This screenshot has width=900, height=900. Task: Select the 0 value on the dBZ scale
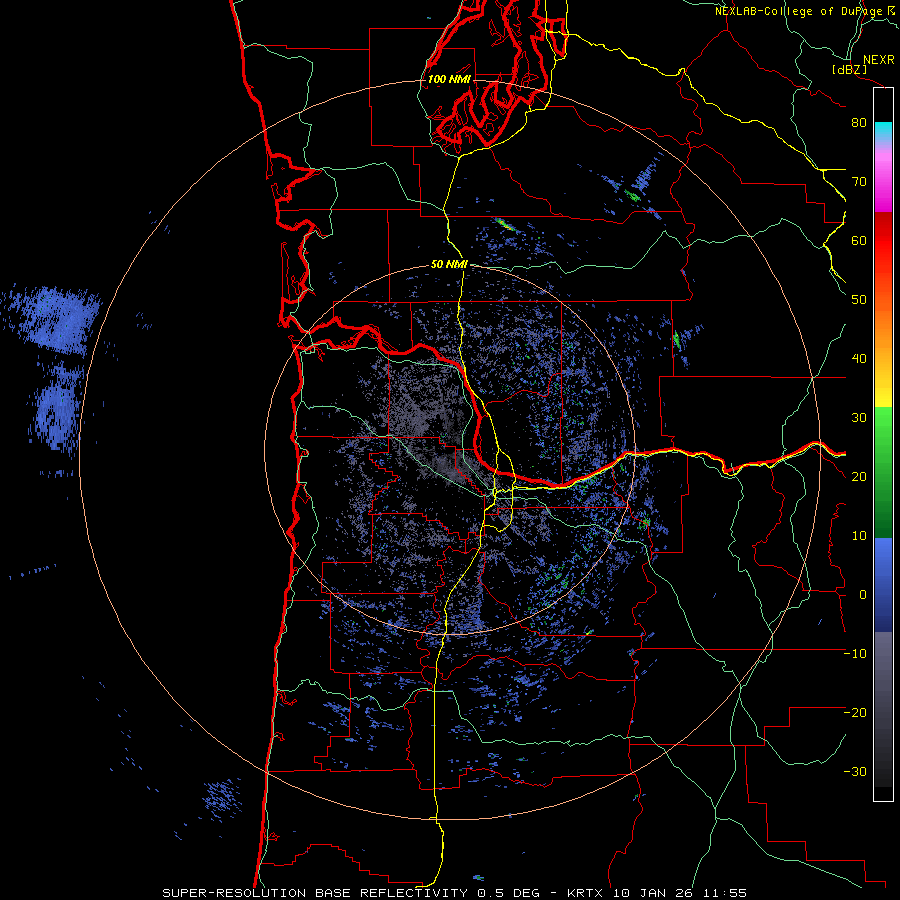[863, 595]
